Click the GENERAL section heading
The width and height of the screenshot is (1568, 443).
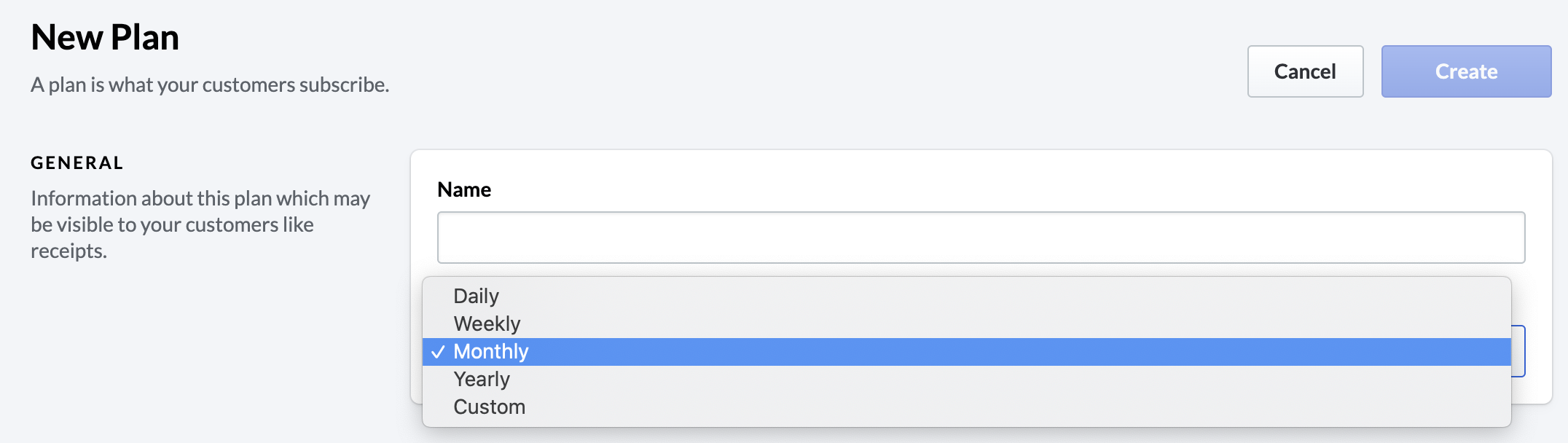coord(77,162)
